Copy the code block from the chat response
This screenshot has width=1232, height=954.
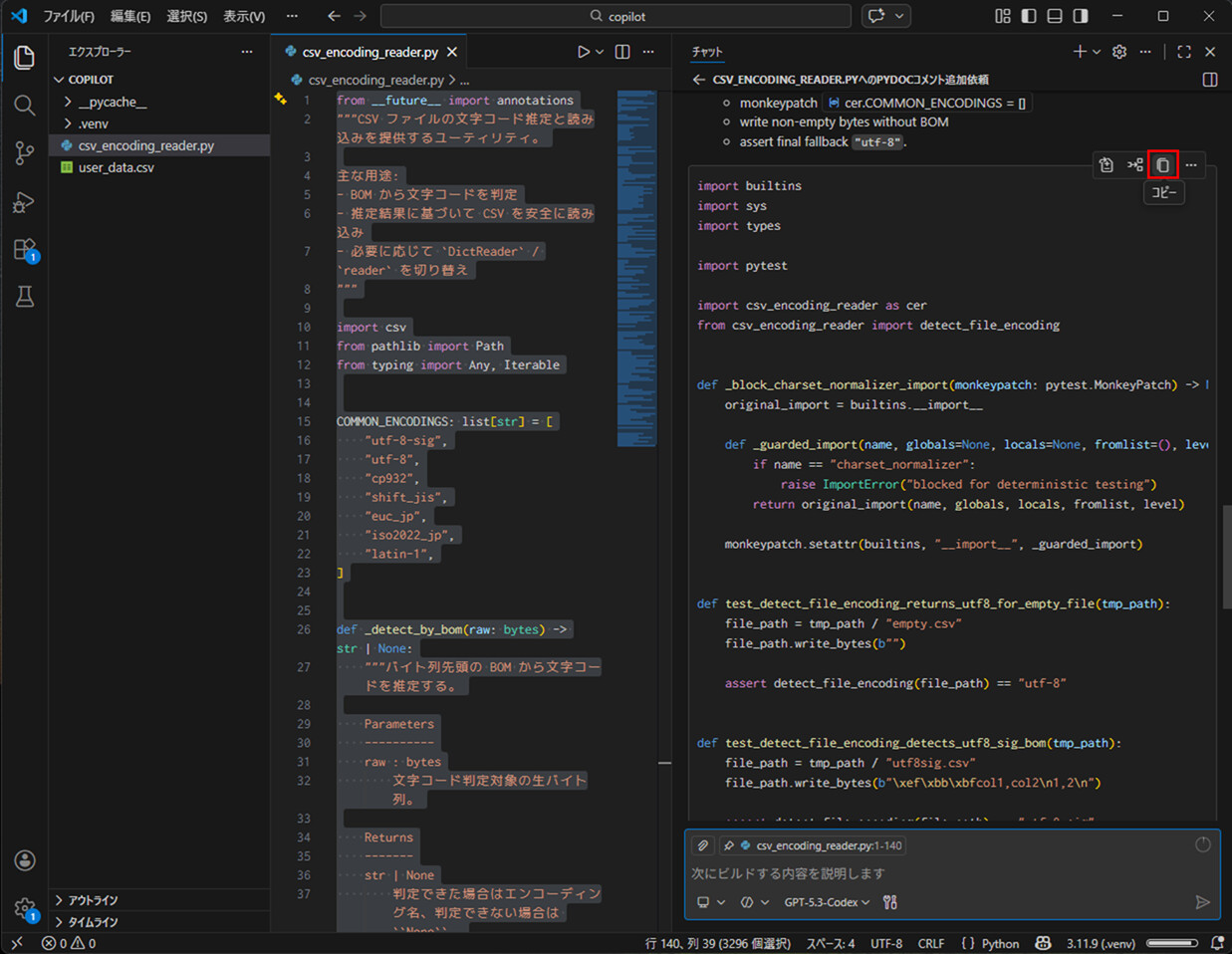tap(1162, 164)
